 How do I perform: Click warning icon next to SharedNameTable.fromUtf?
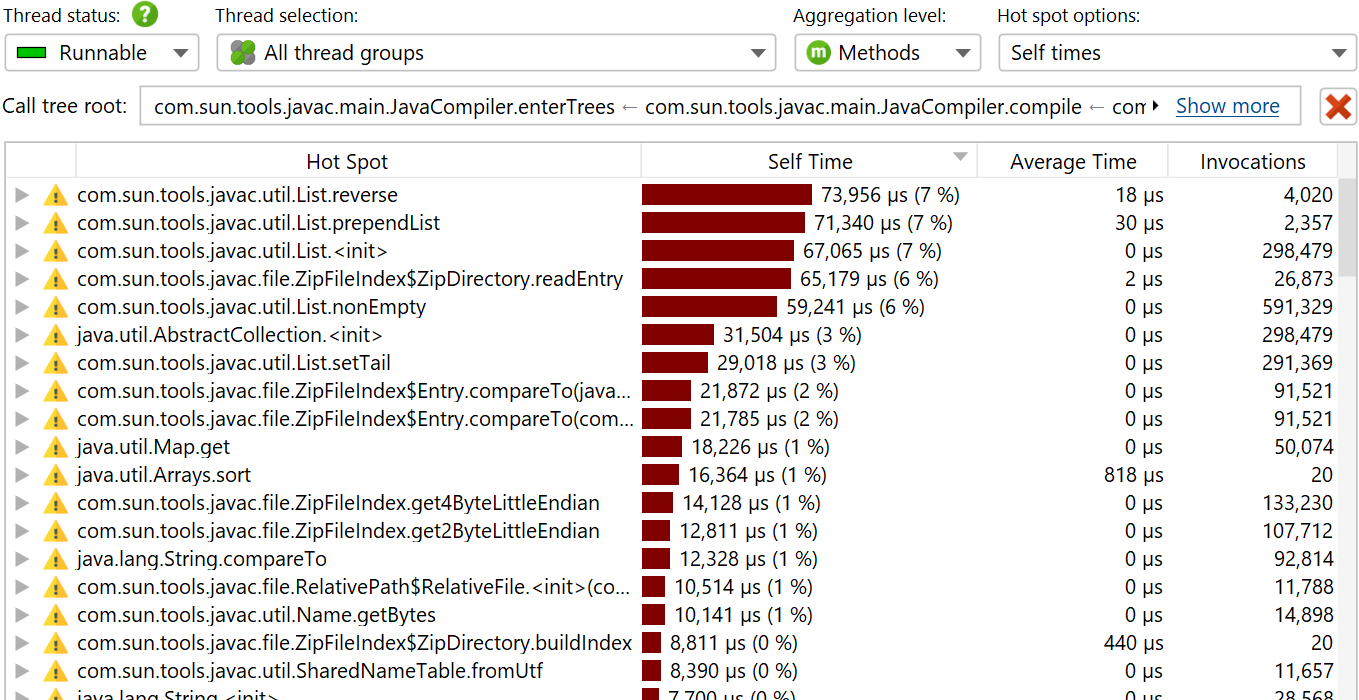point(56,671)
